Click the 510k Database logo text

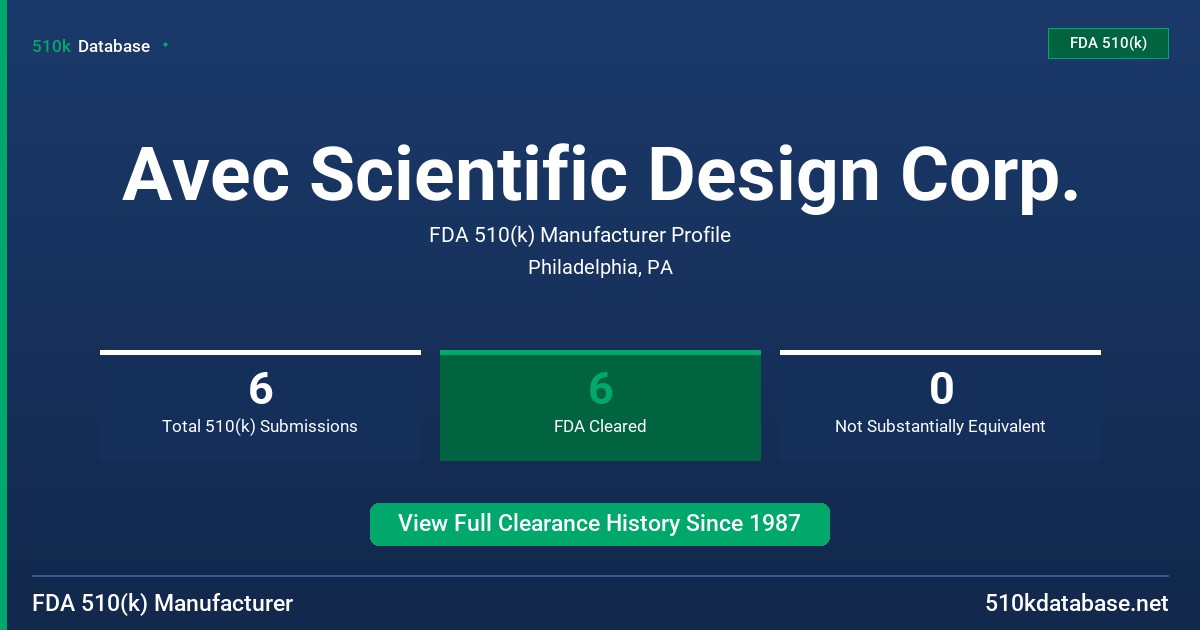click(x=91, y=46)
